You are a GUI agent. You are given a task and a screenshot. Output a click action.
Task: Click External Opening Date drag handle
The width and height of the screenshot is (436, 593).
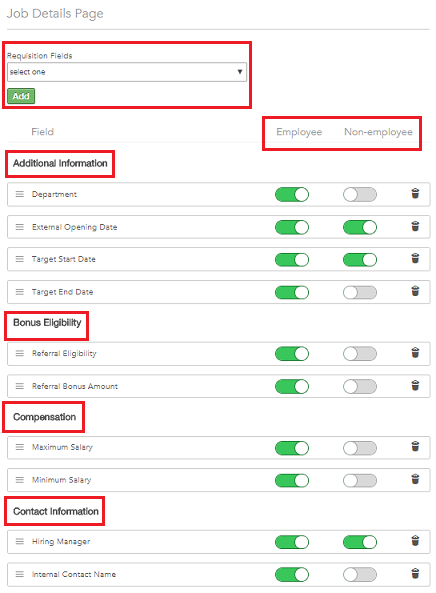click(x=19, y=227)
